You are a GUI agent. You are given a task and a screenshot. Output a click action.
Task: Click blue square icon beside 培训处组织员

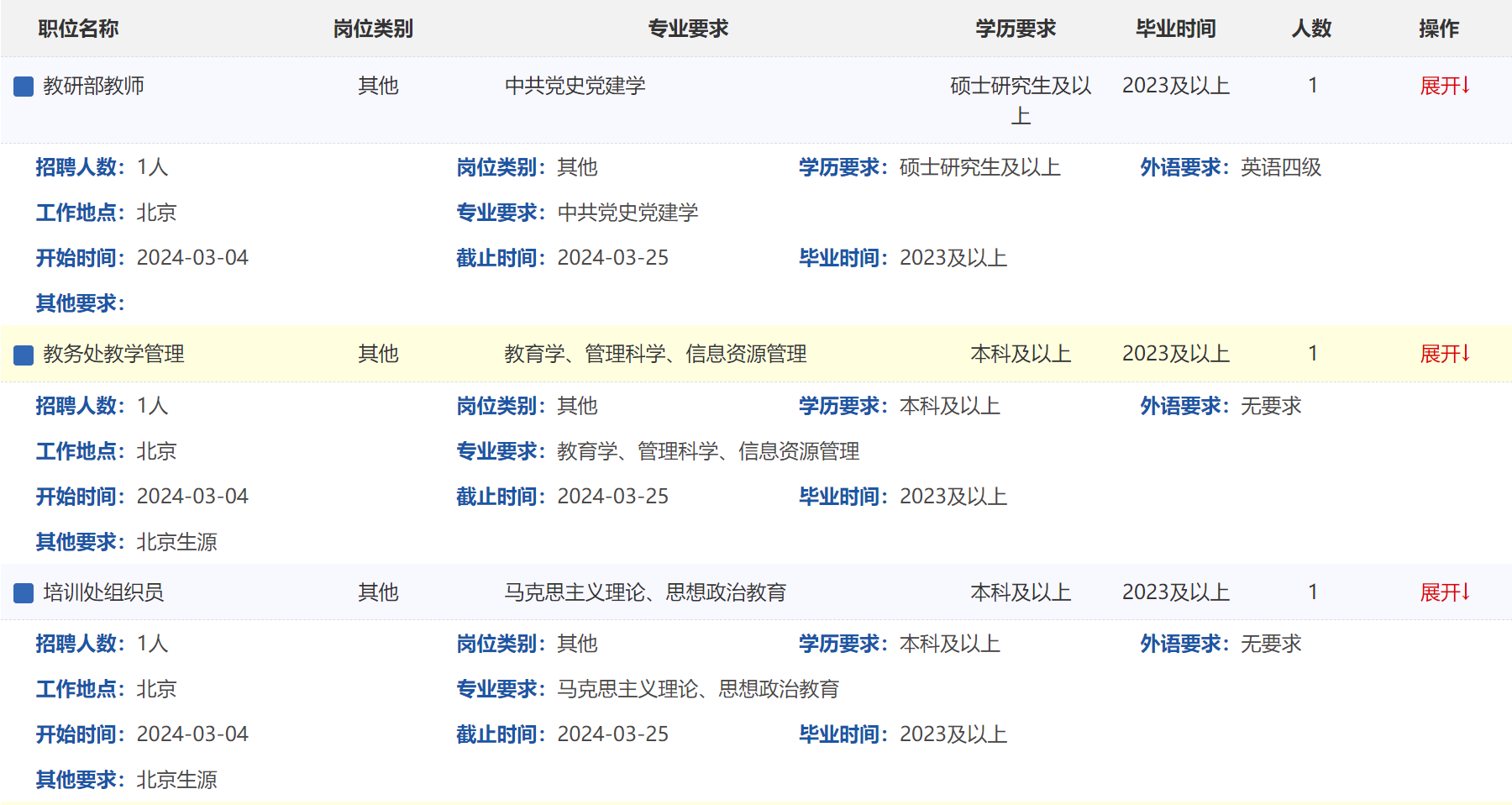(x=24, y=592)
